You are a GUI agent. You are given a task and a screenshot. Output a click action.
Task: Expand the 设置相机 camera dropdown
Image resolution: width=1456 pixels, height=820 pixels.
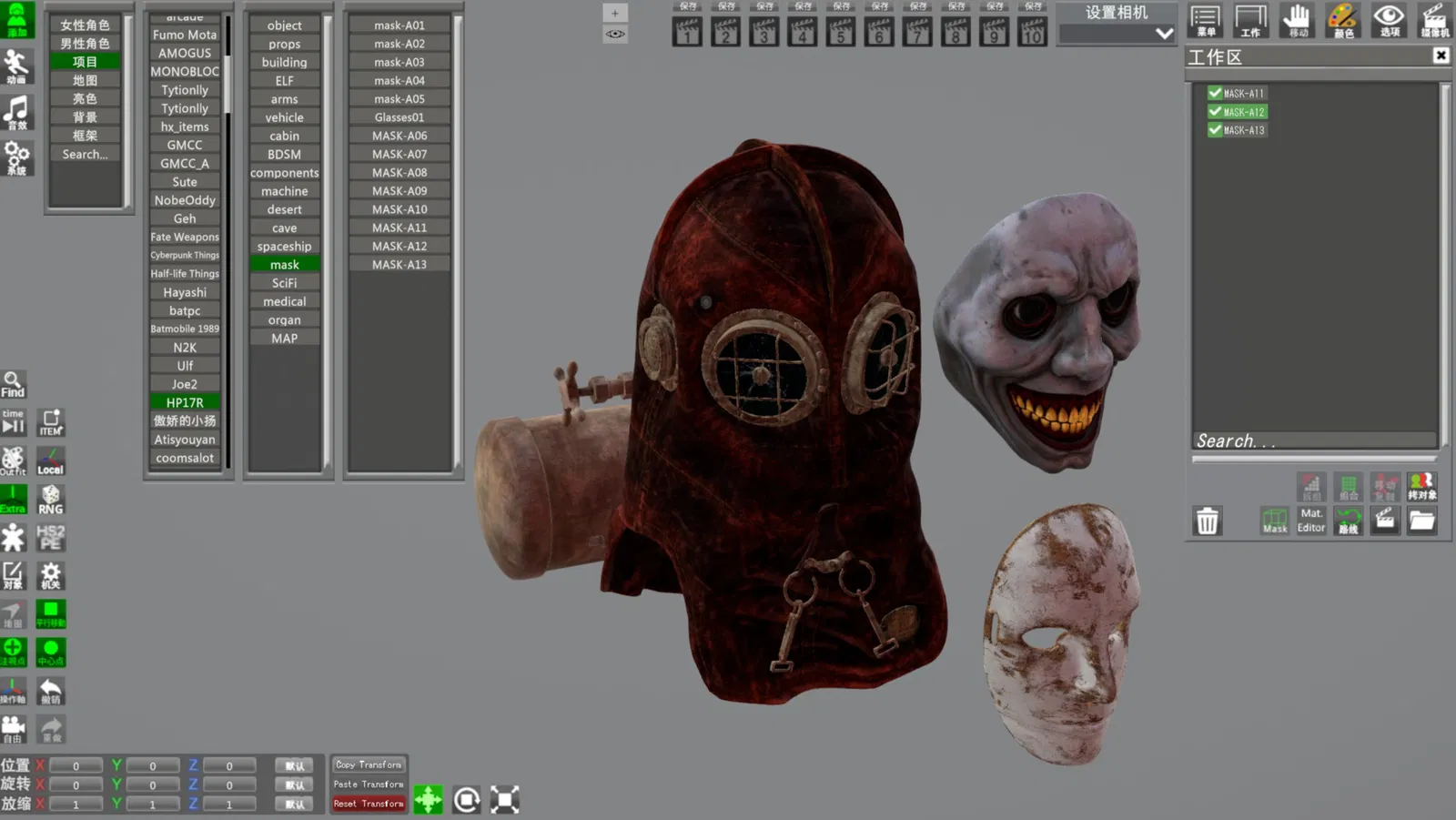coord(1117,34)
